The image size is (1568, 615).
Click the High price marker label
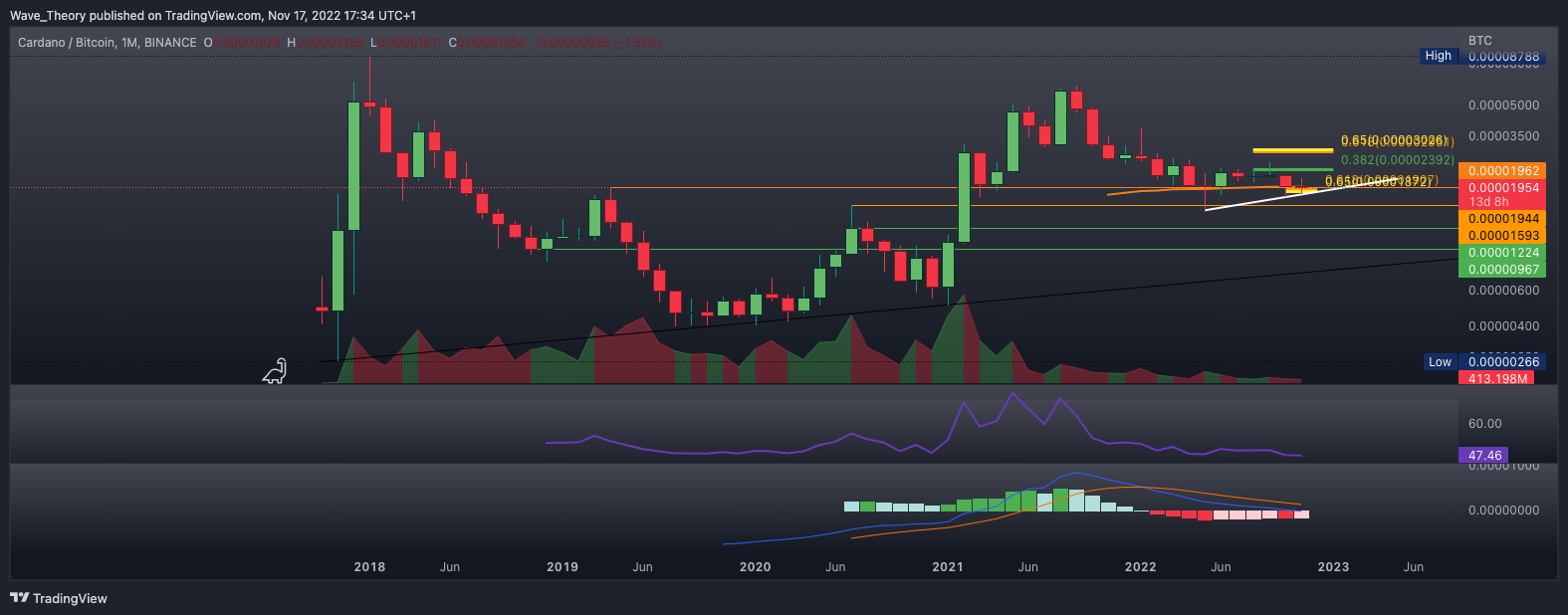1438,57
